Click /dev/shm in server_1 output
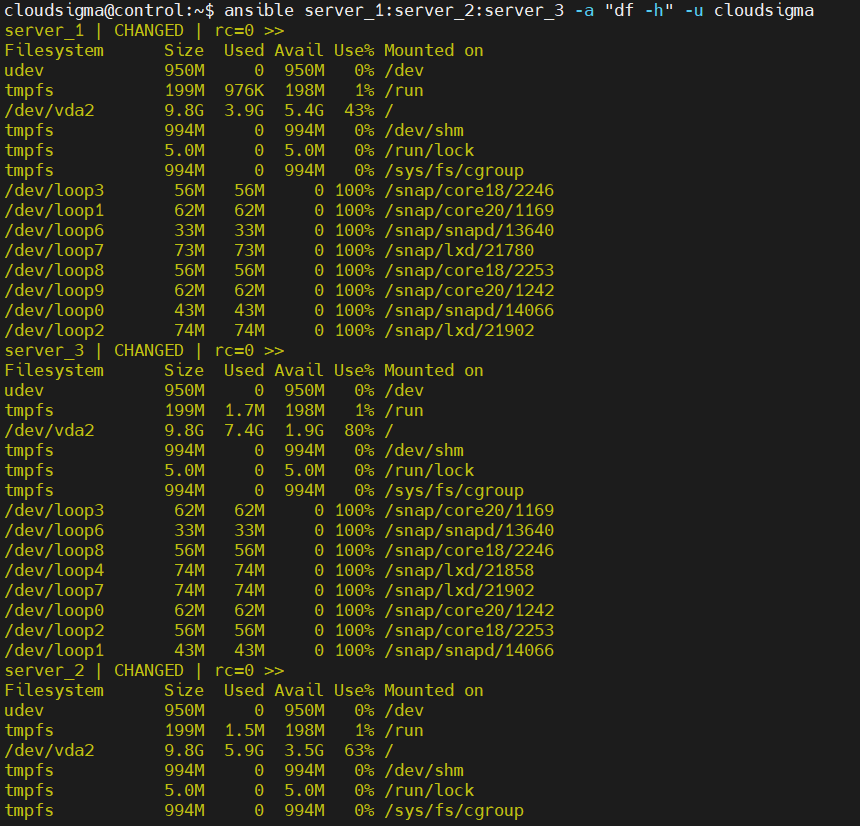Screen dimensions: 860x826 coord(424,131)
